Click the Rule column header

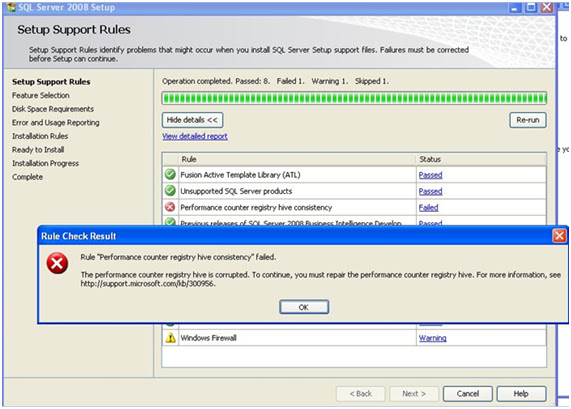pos(297,159)
